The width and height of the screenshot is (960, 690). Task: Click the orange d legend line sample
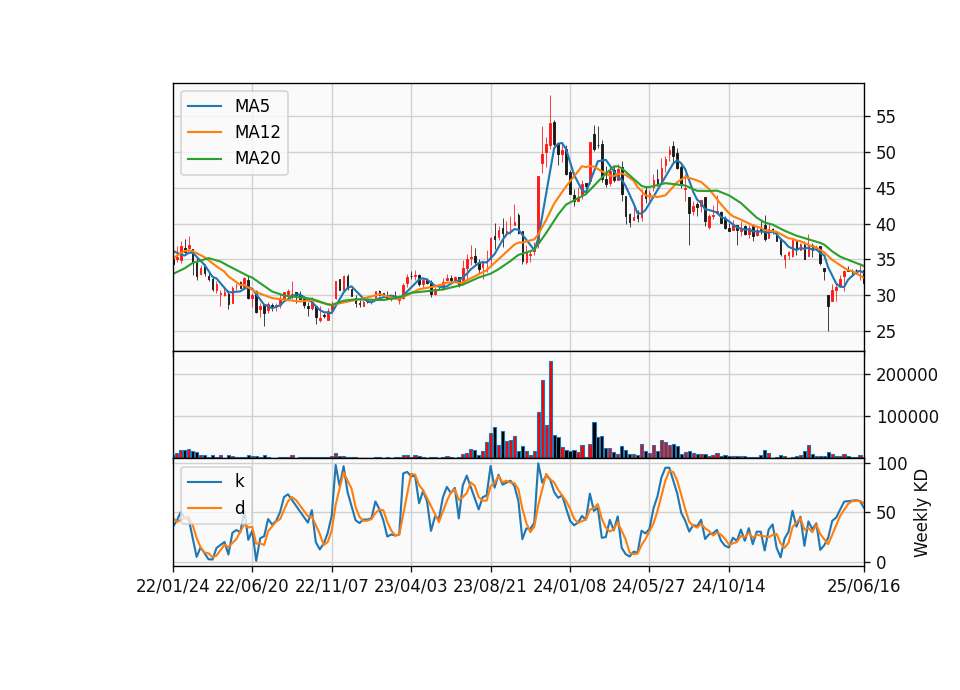click(x=204, y=508)
